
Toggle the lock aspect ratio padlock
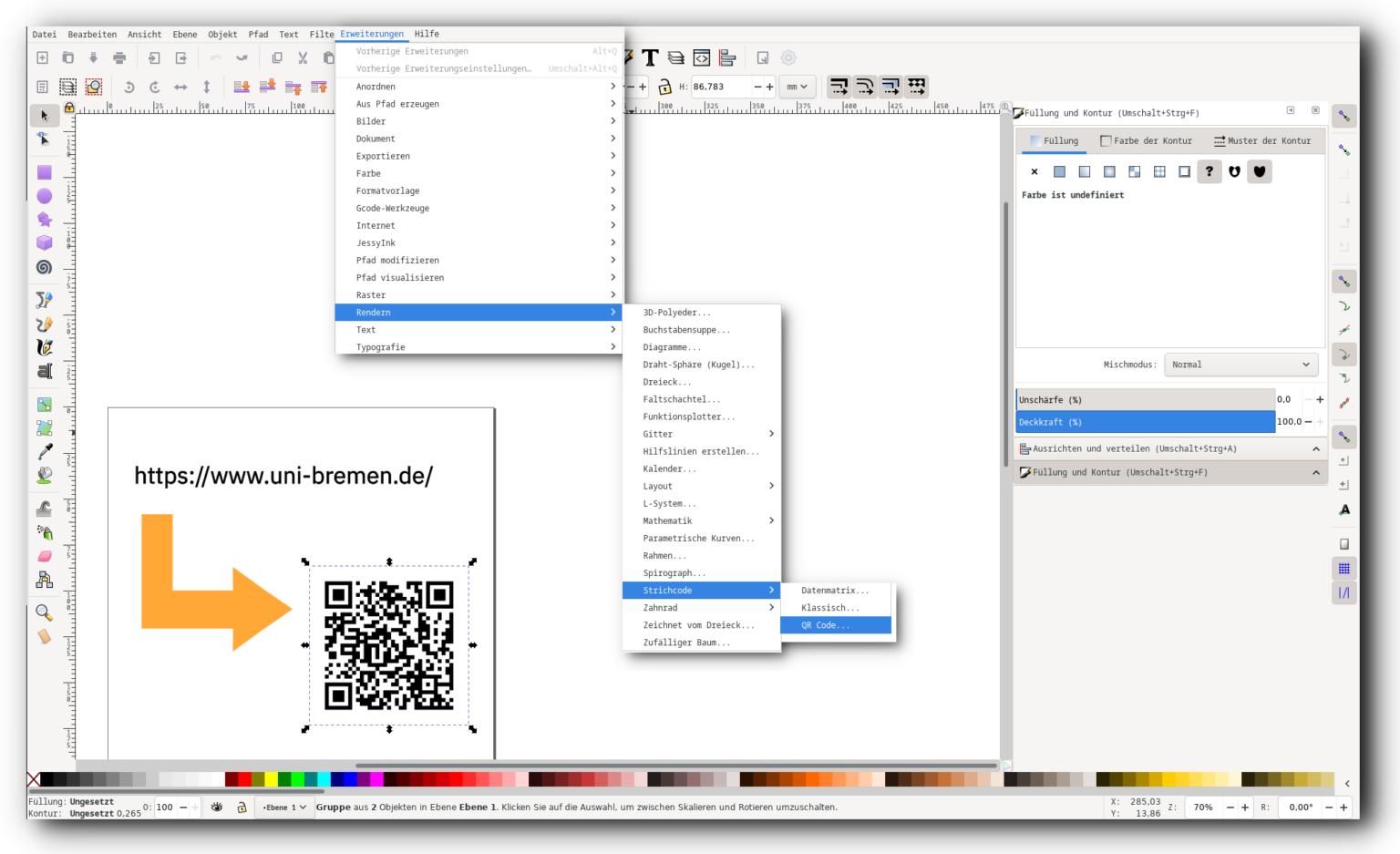[x=664, y=87]
